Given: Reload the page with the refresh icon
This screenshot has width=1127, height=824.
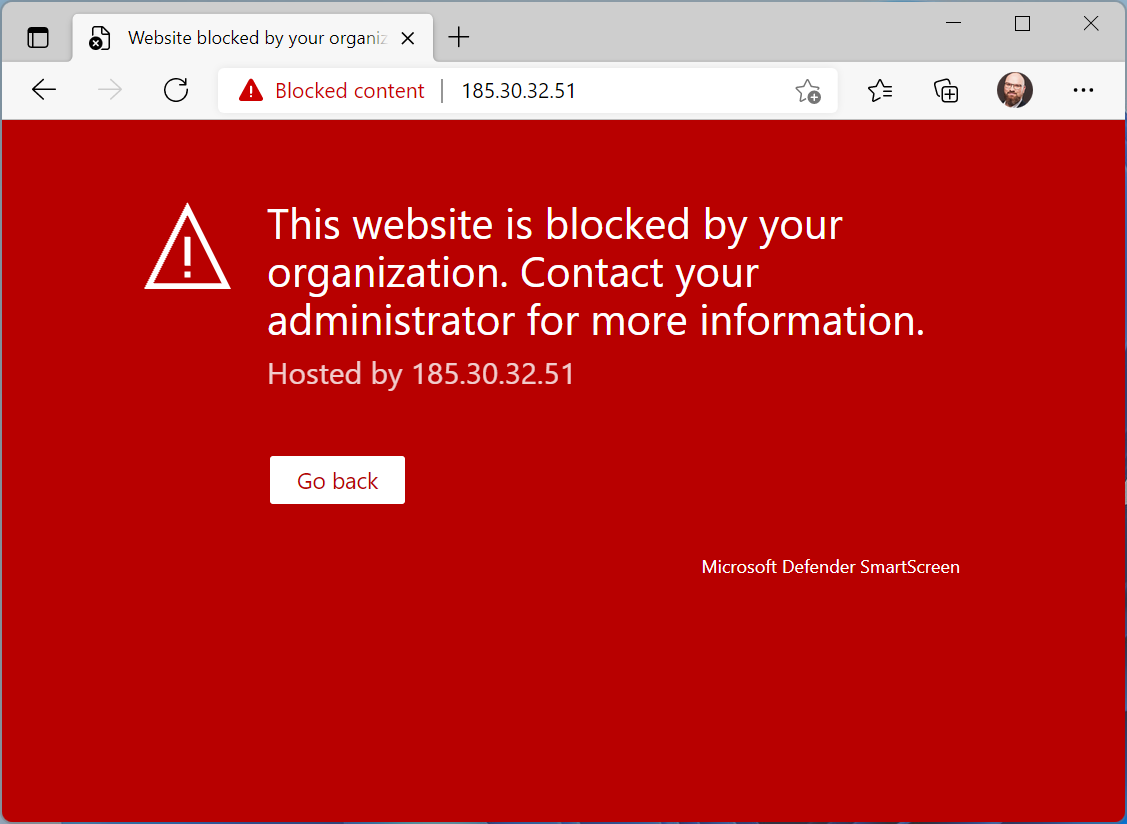Looking at the screenshot, I should coord(176,90).
